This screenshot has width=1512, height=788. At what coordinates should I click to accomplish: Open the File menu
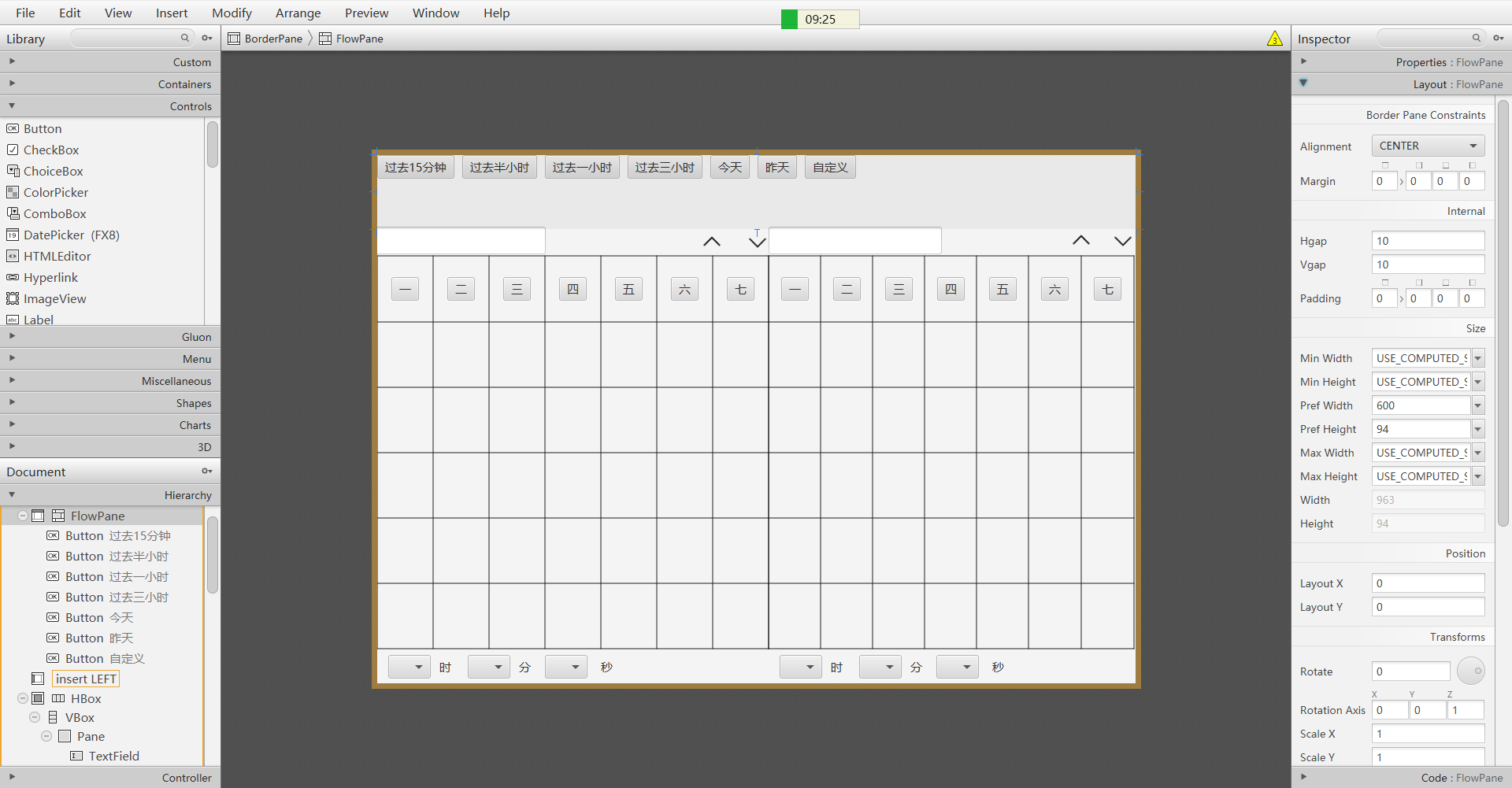[x=25, y=13]
